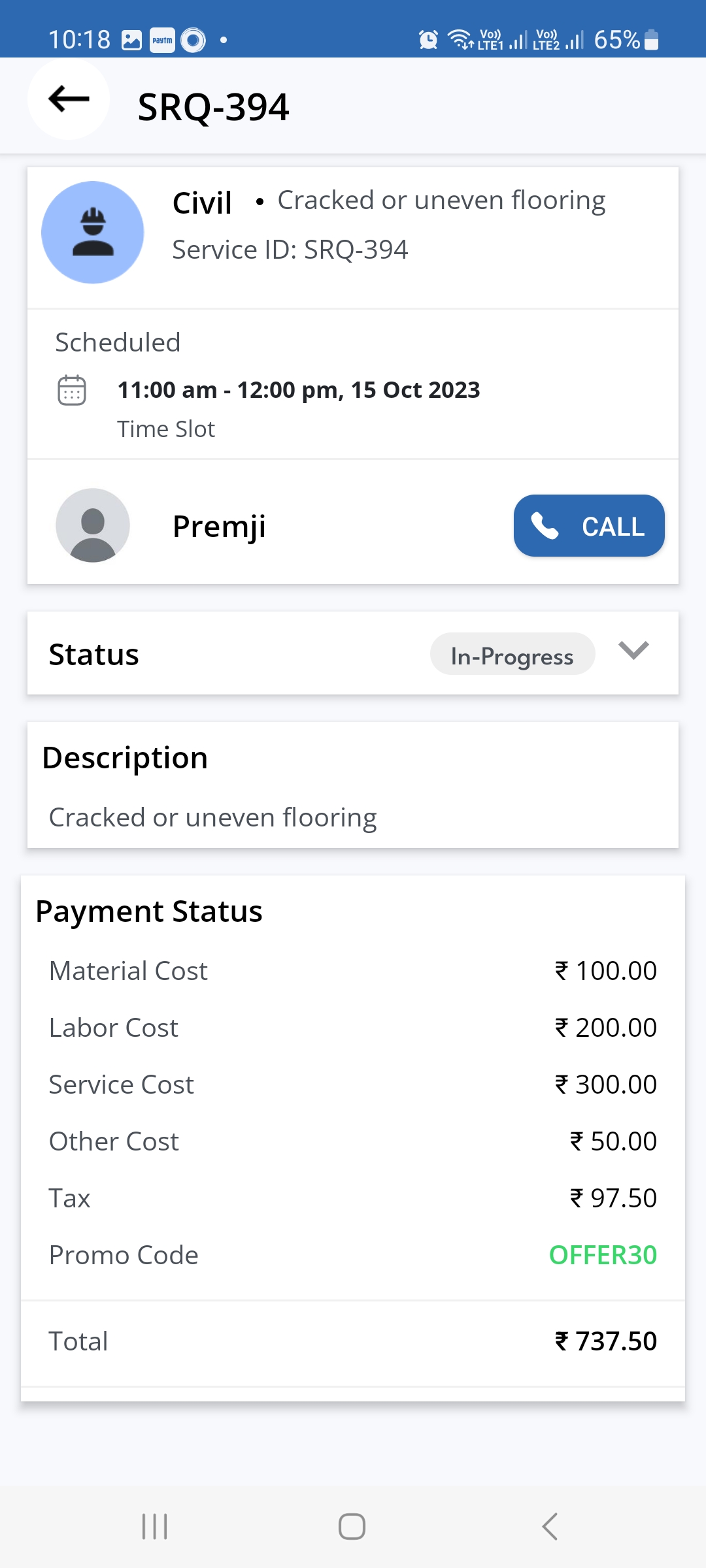Image resolution: width=706 pixels, height=1568 pixels.
Task: Tap the scheduled time slot text
Action: point(299,391)
